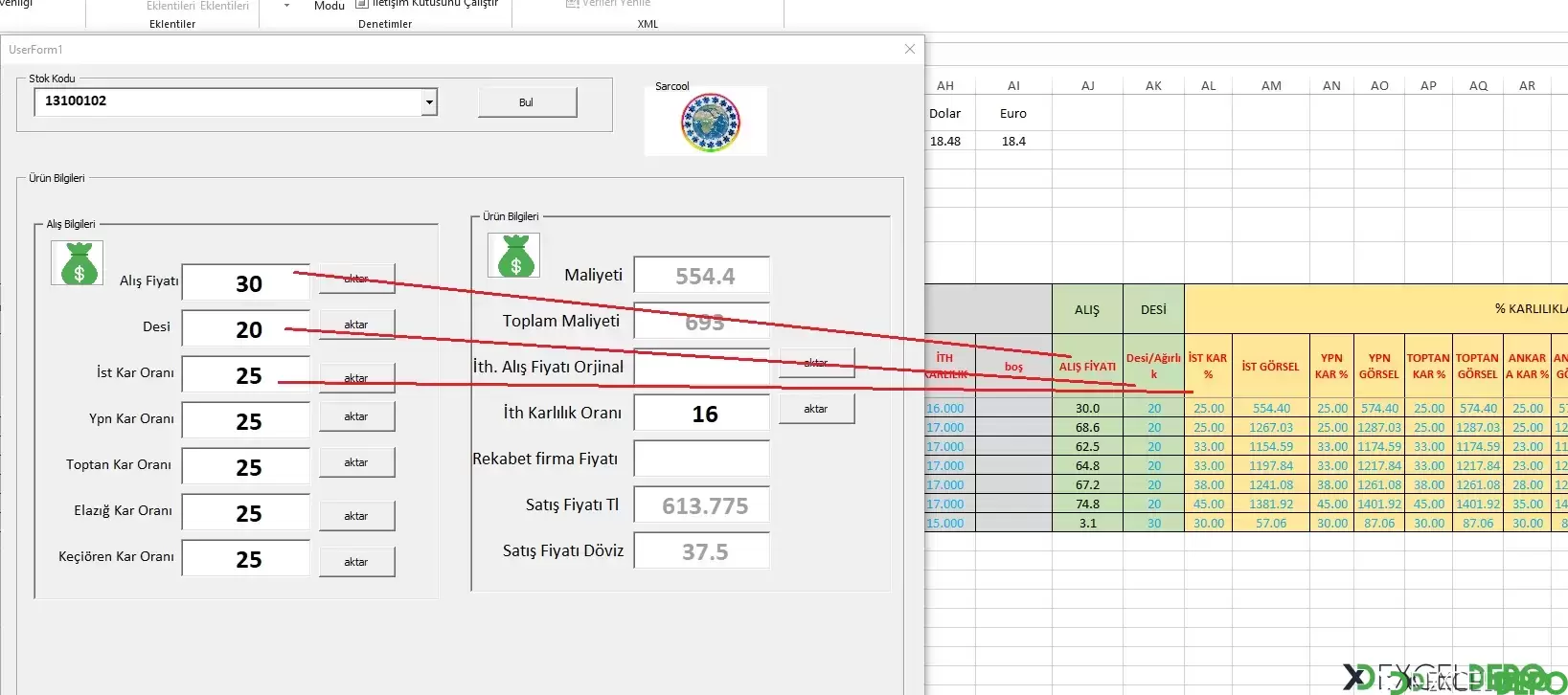The image size is (1568, 695).
Task: Click the Satış Fiyatı Tl field
Action: pos(702,505)
